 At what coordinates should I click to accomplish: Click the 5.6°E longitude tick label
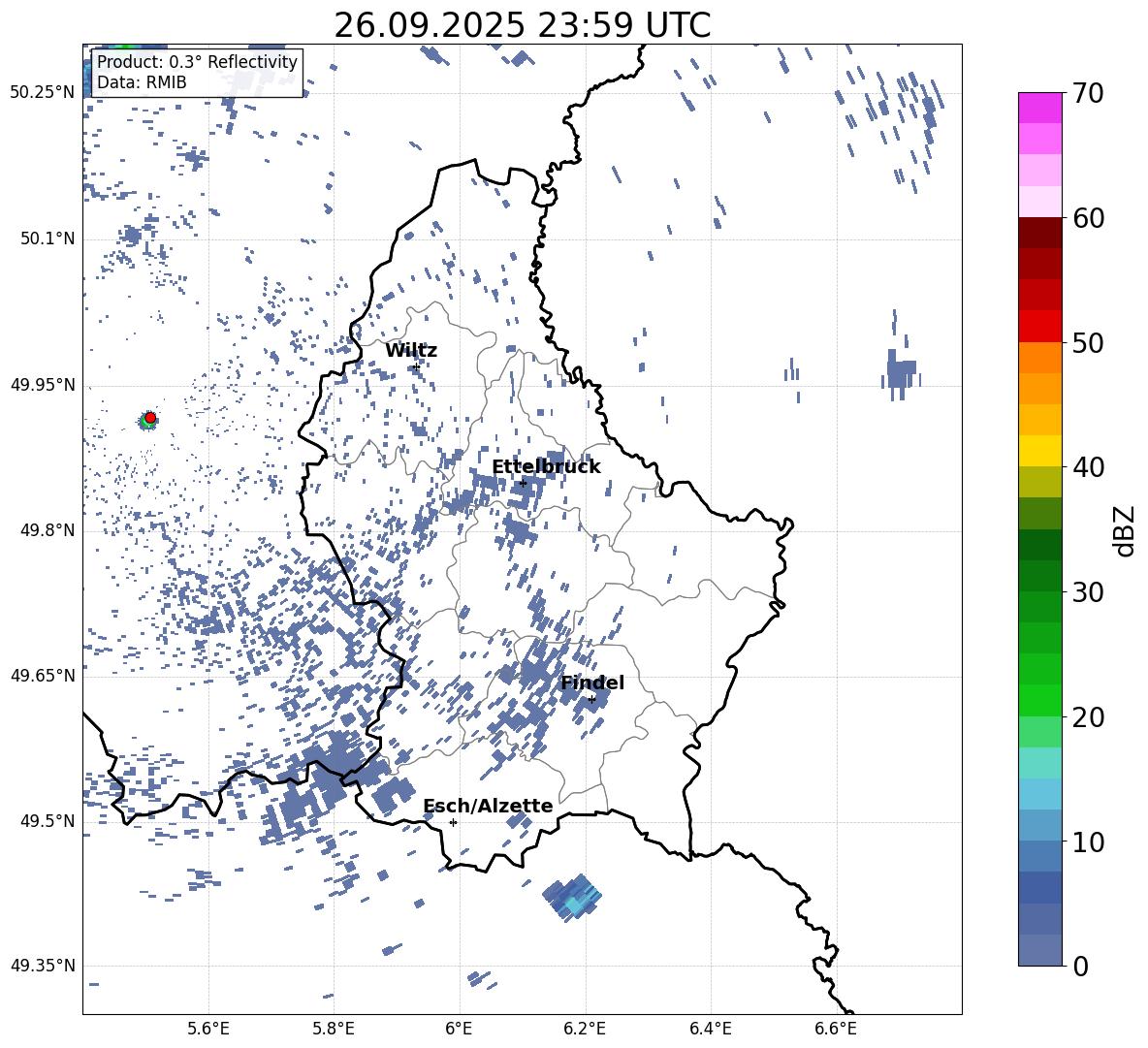point(207,1029)
